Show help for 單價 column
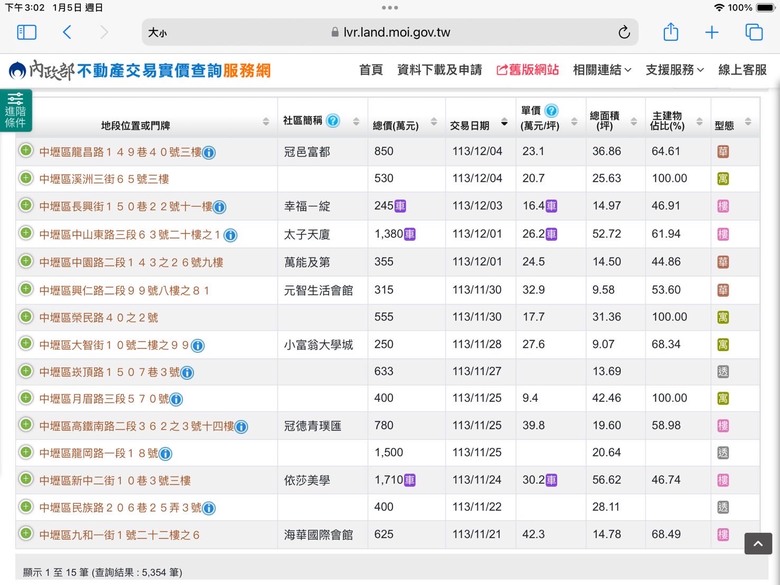The image size is (780, 585). click(x=551, y=110)
